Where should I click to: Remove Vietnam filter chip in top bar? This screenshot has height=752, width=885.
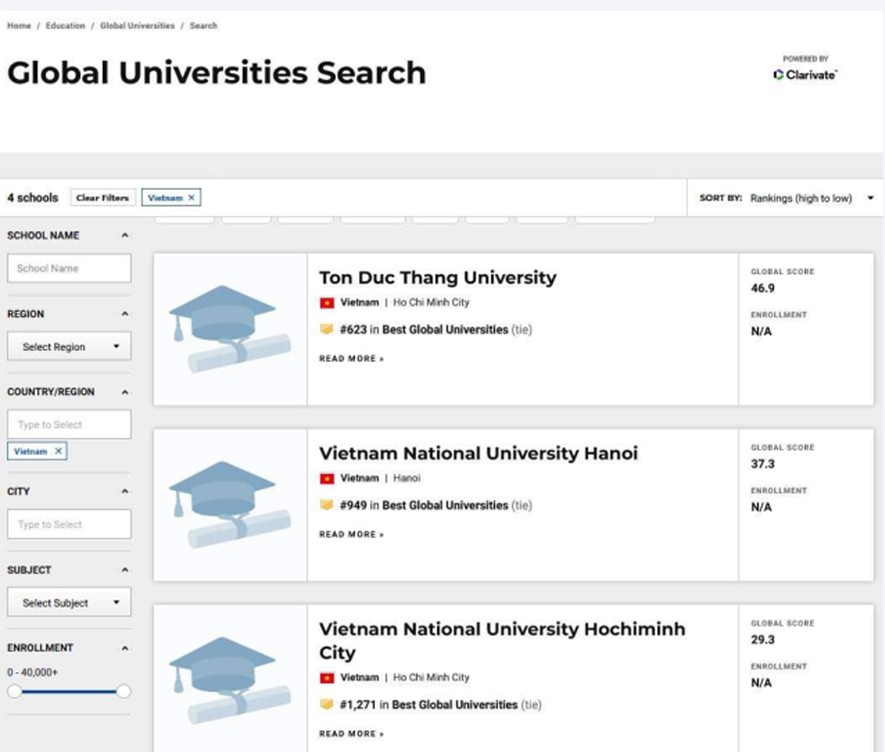[x=192, y=198]
